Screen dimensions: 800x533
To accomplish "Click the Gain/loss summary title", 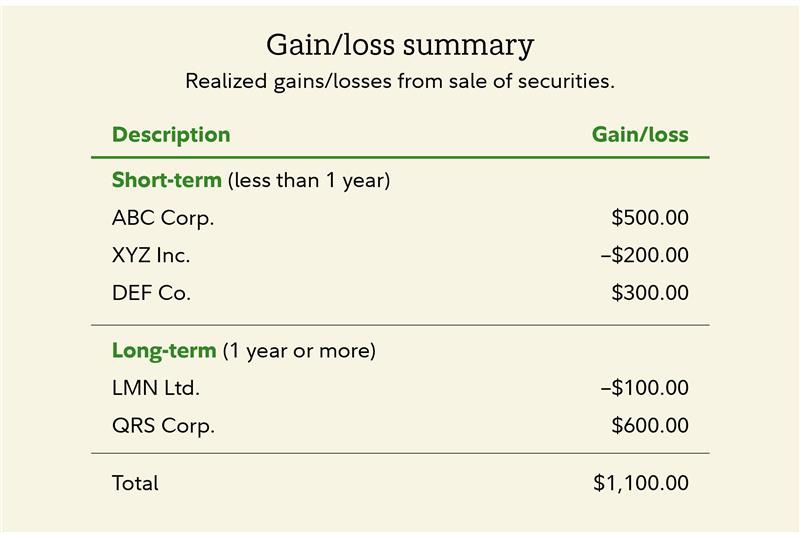I will [400, 46].
